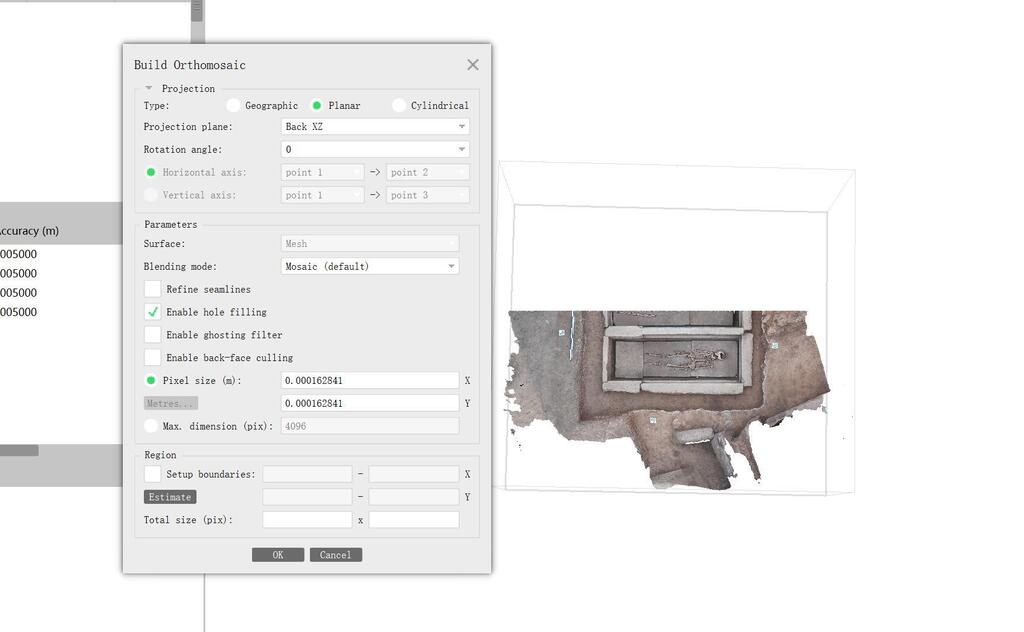
Task: Open the Projection plane dropdown
Action: (375, 127)
